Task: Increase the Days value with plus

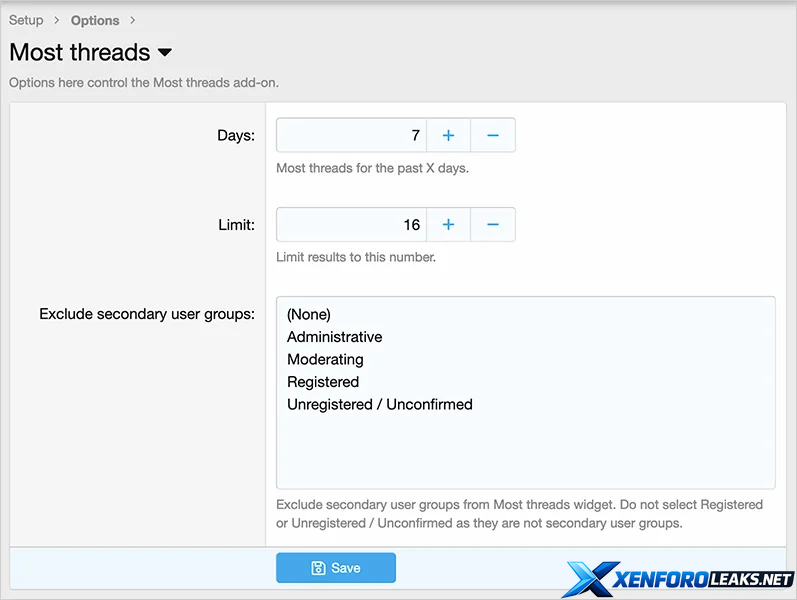Action: coord(448,135)
